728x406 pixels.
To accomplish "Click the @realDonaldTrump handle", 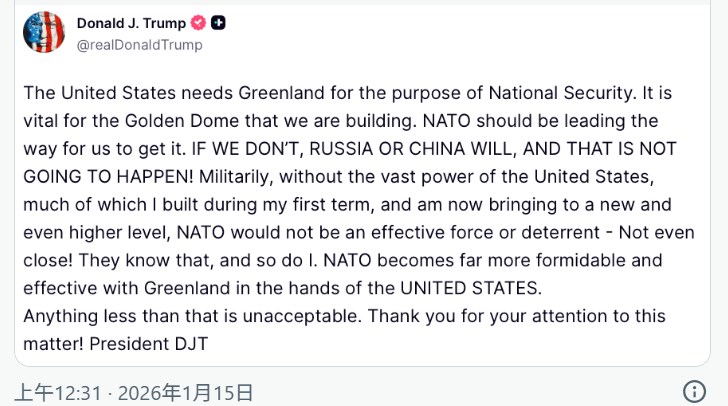I will pyautogui.click(x=139, y=44).
